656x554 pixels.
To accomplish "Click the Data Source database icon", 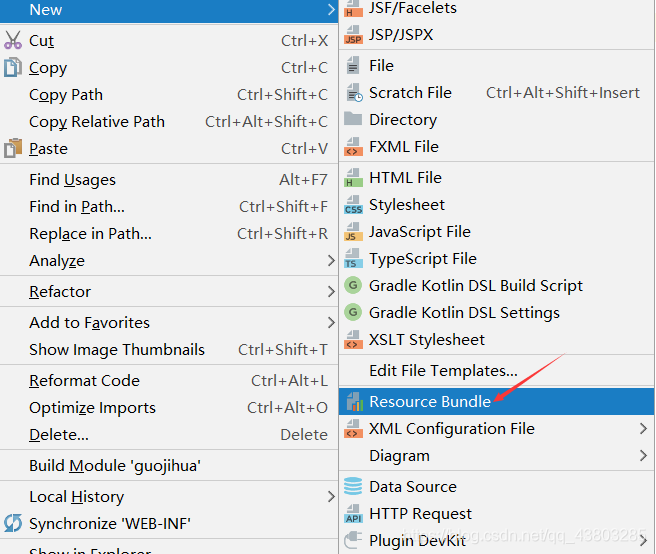I will [353, 486].
